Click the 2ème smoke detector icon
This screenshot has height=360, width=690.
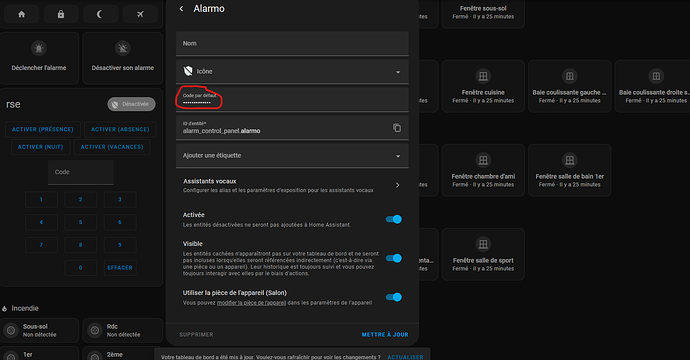pos(95,356)
